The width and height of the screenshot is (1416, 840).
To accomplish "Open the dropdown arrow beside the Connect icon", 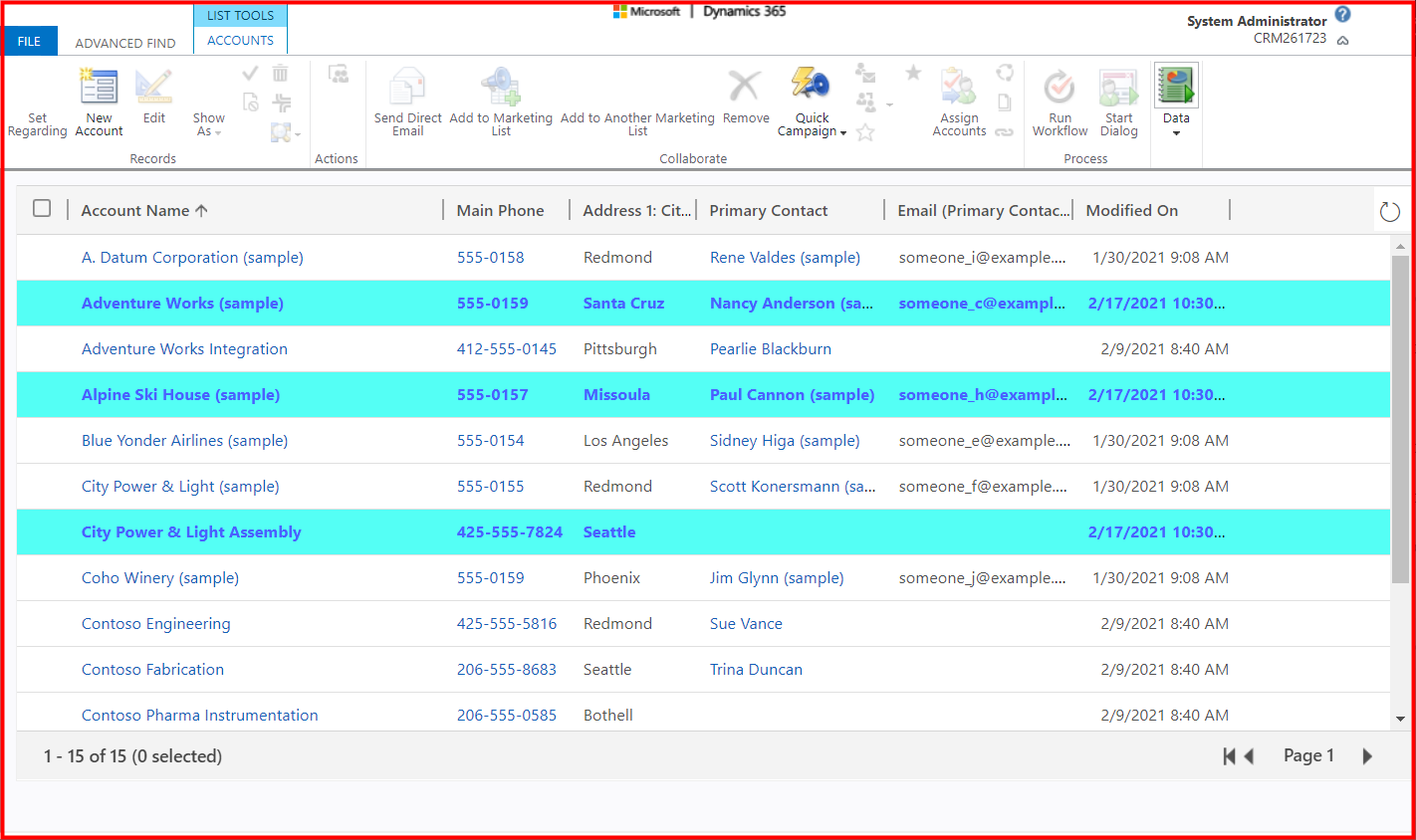I will pyautogui.click(x=889, y=105).
